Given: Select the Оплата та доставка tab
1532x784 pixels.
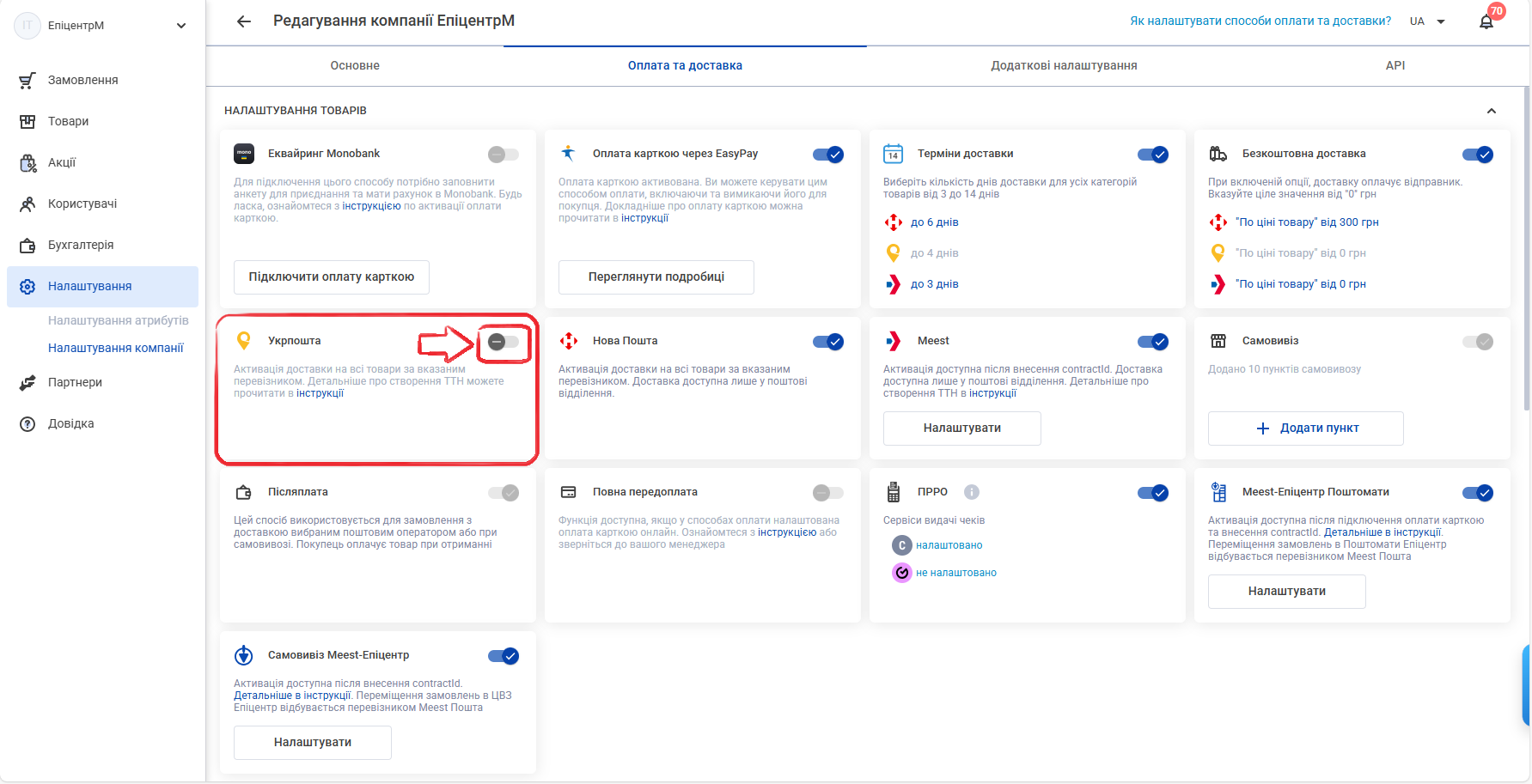Looking at the screenshot, I should coord(685,65).
